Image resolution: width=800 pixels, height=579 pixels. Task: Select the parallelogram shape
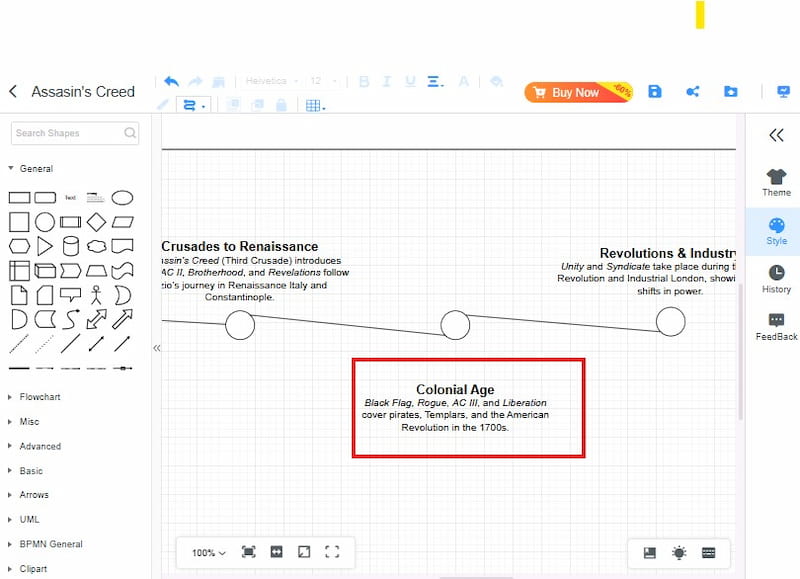(x=122, y=222)
